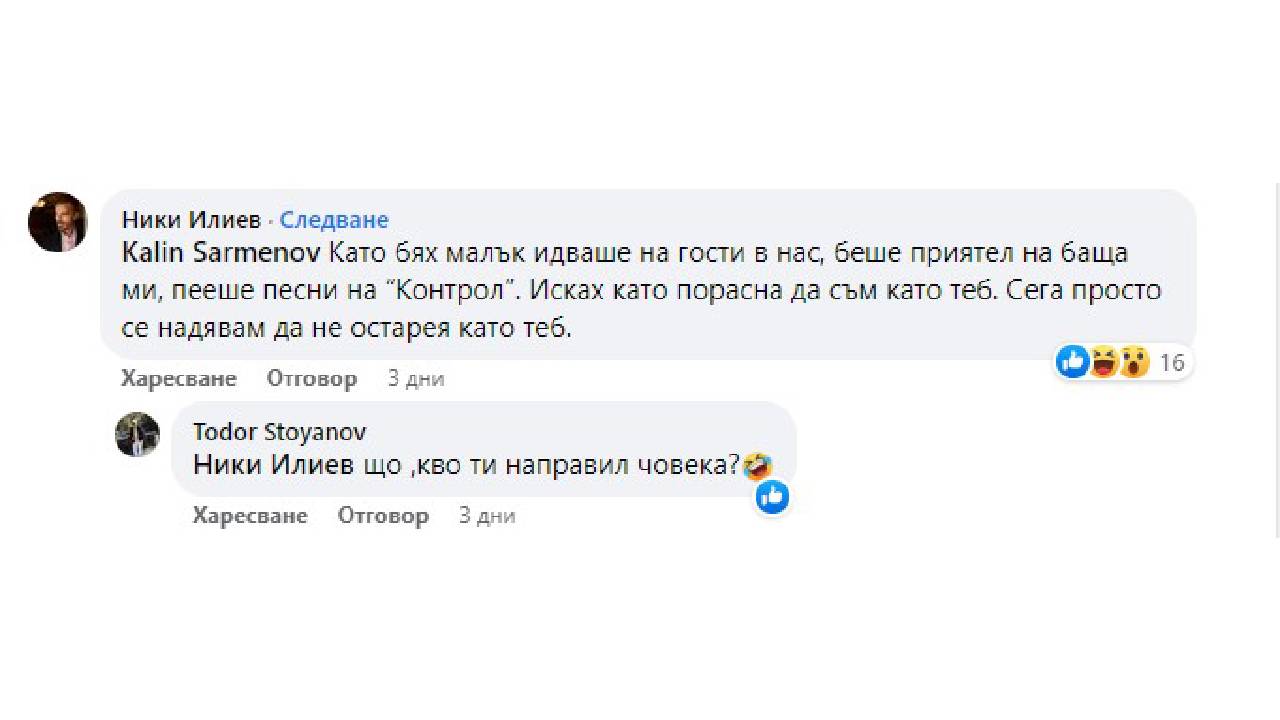Open the first comment's 3 дни timestamp
The width and height of the screenshot is (1280, 720).
[x=415, y=378]
